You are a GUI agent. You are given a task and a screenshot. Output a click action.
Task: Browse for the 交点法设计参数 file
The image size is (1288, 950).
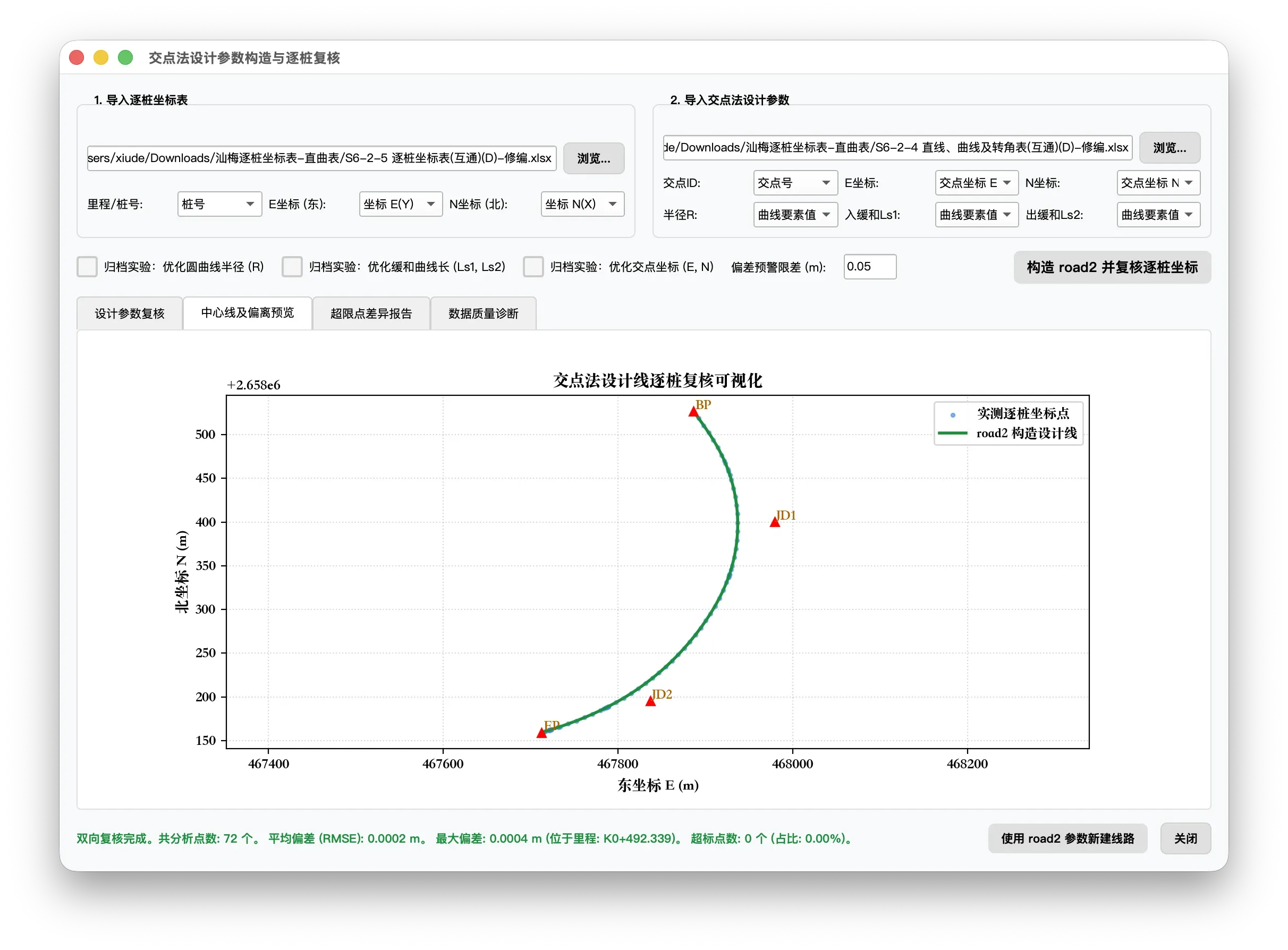click(1170, 148)
